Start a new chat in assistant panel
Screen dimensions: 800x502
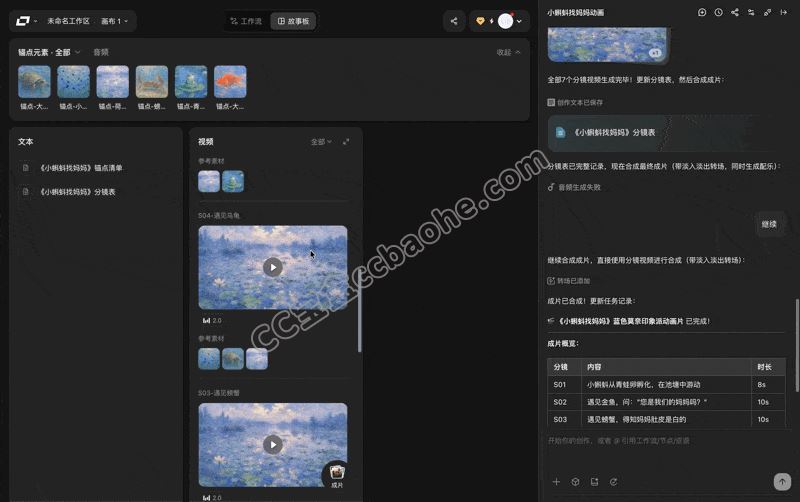[702, 12]
